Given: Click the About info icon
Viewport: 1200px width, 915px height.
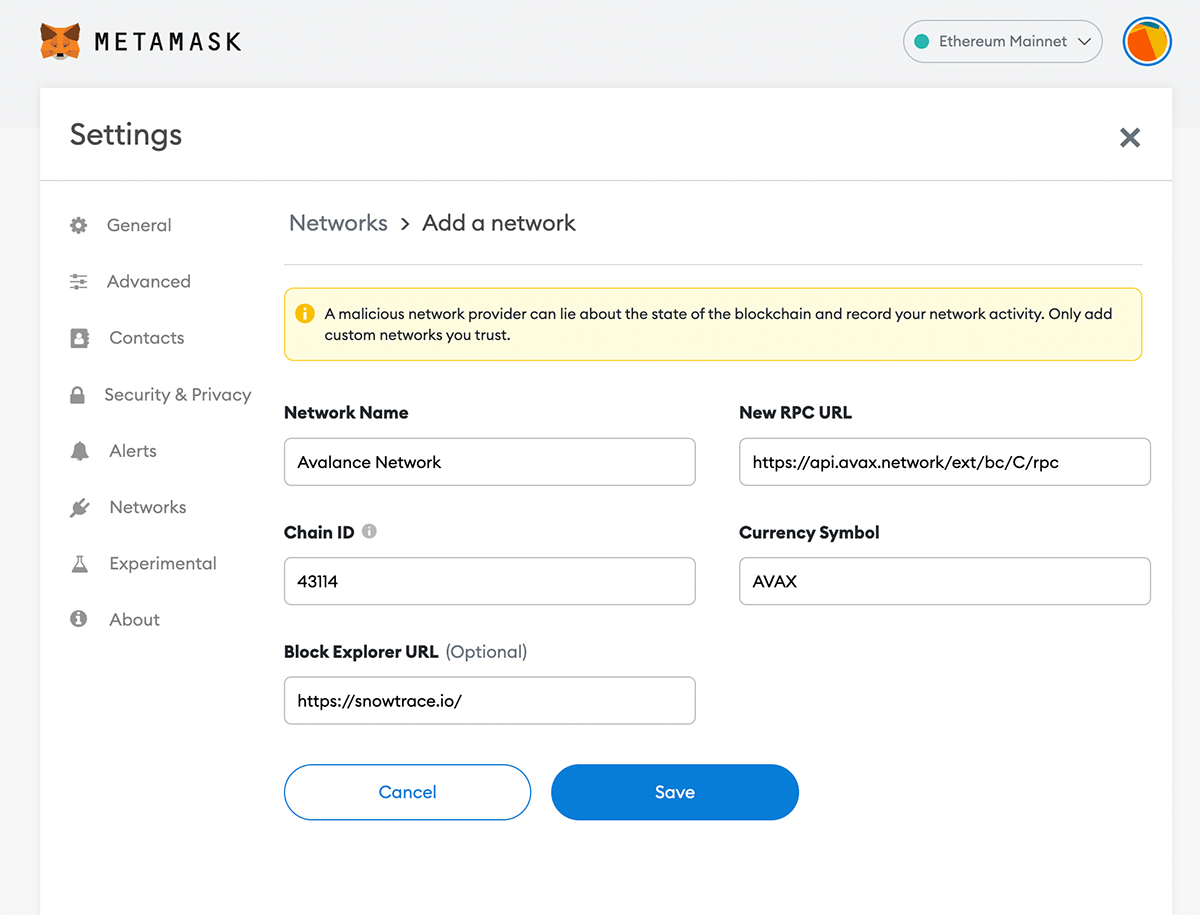Looking at the screenshot, I should click(x=78, y=619).
